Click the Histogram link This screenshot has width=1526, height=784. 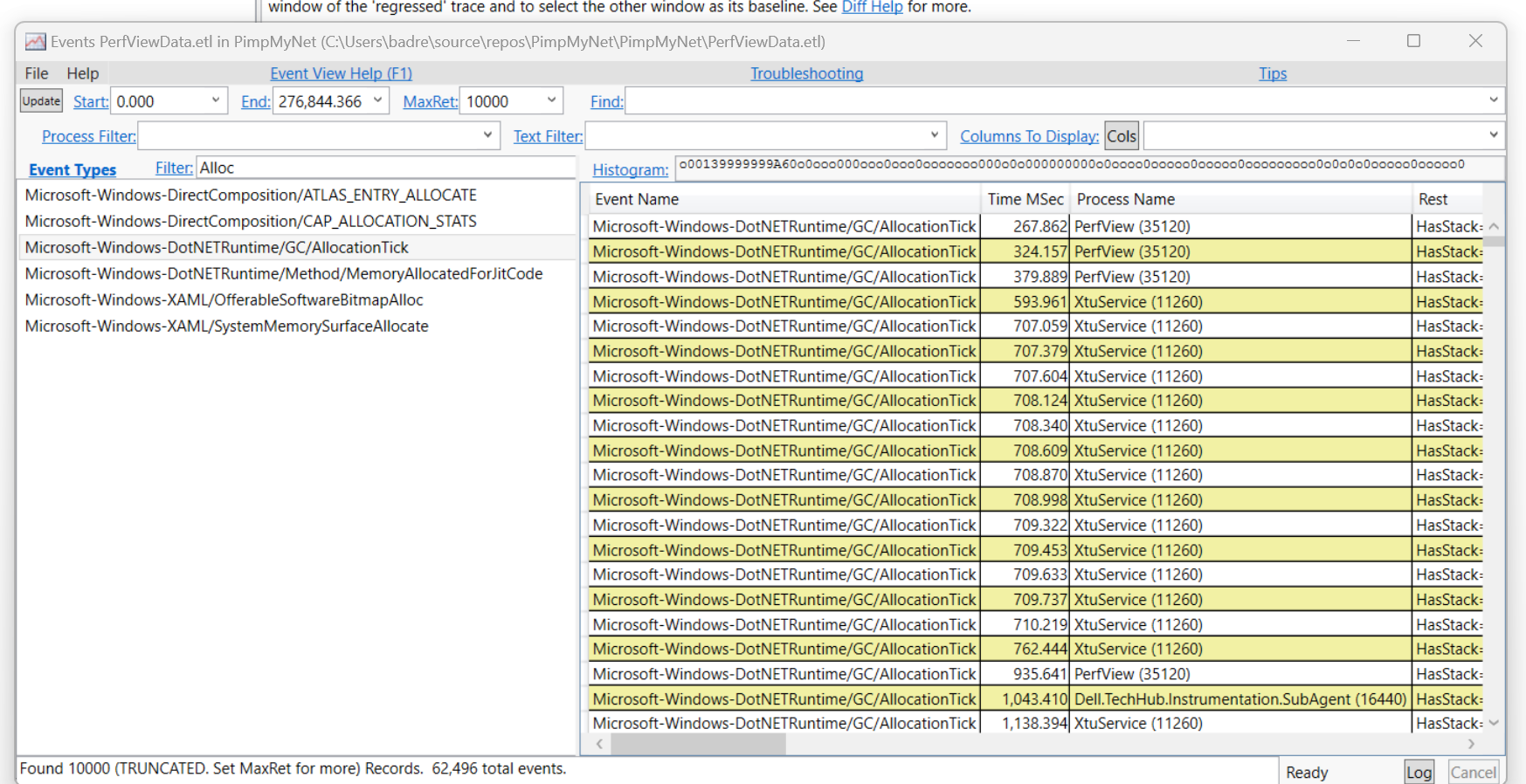pos(631,169)
